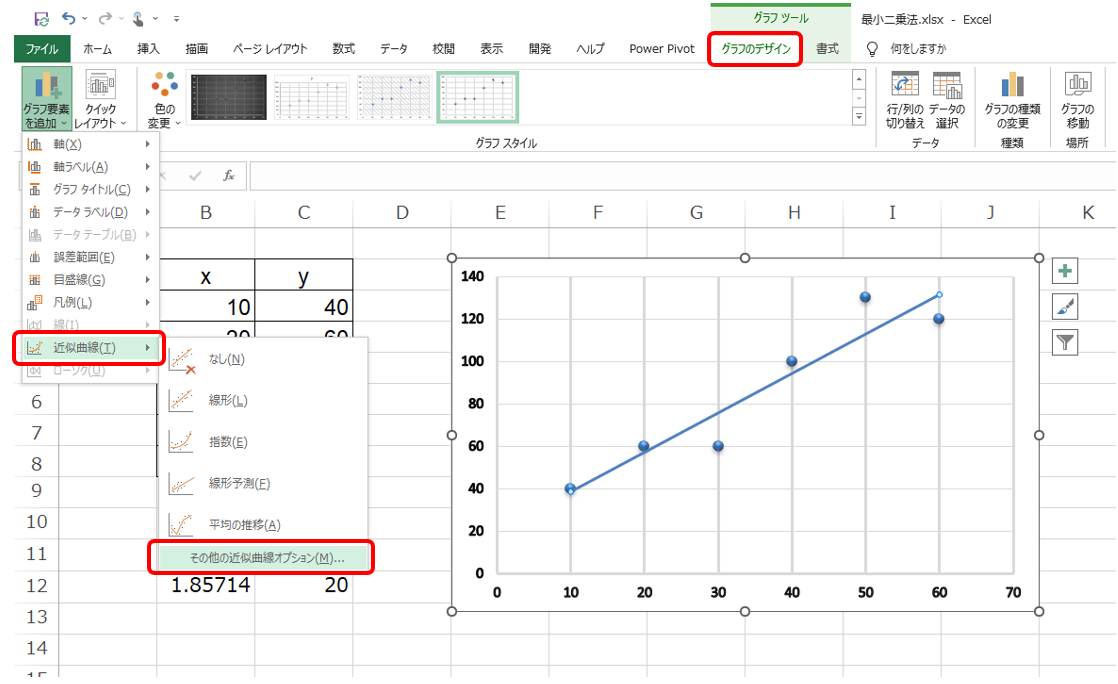Switch to the 書式 ribbon tab
Image resolution: width=1118 pixels, height=684 pixels.
[x=827, y=49]
